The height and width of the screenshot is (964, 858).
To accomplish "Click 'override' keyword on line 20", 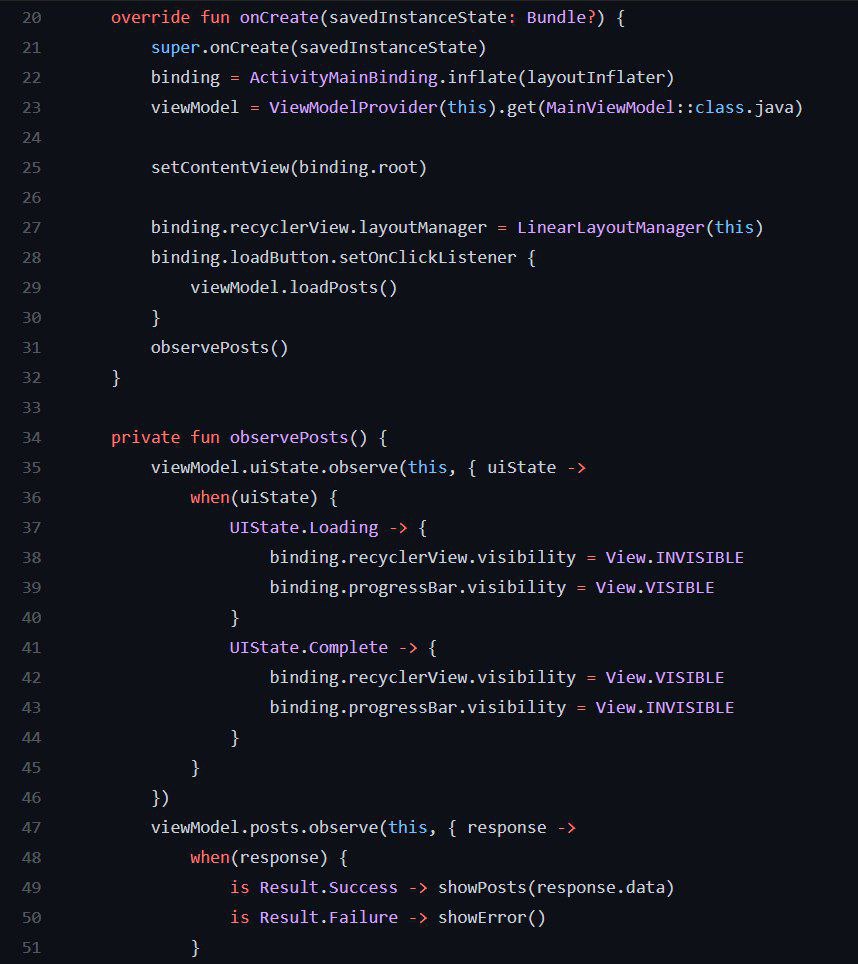I will pyautogui.click(x=151, y=17).
